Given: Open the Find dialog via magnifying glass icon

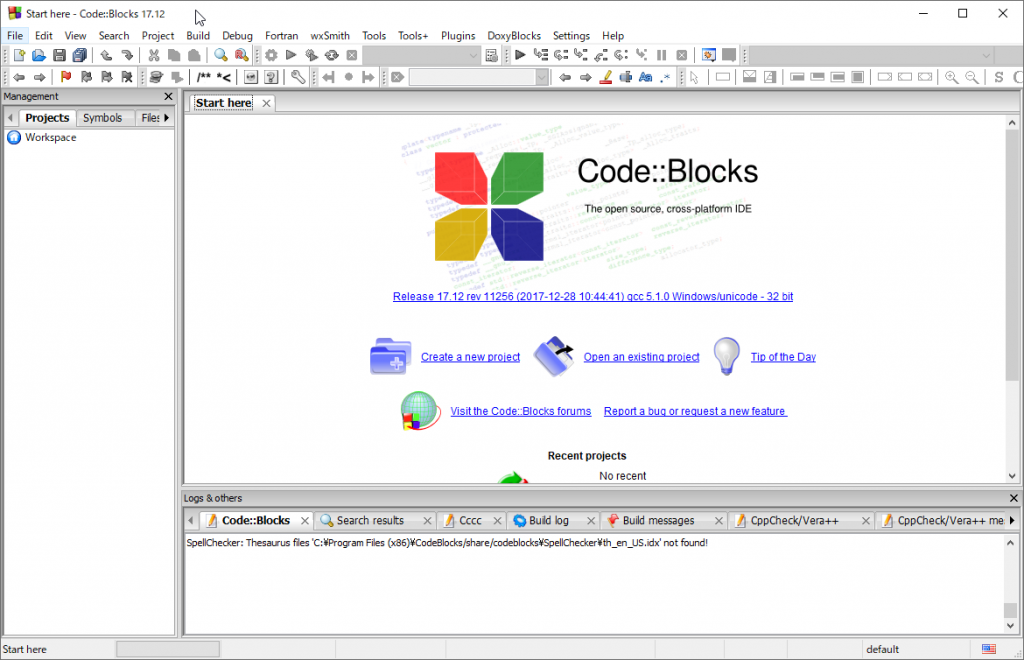Looking at the screenshot, I should 220,56.
